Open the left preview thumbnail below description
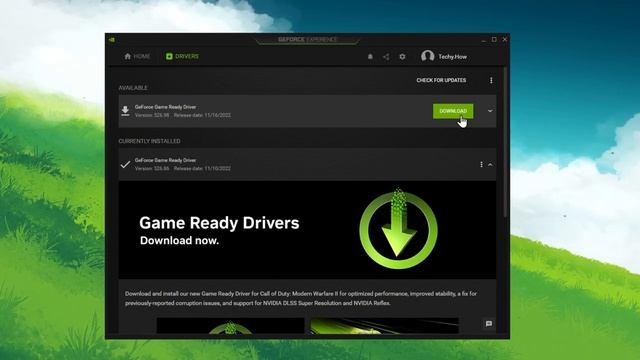Screen dimensions: 640x360 (x=230, y=326)
